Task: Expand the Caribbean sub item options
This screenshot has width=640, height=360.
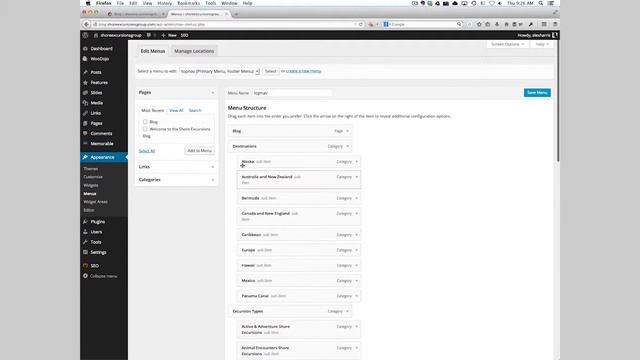Action: click(356, 235)
